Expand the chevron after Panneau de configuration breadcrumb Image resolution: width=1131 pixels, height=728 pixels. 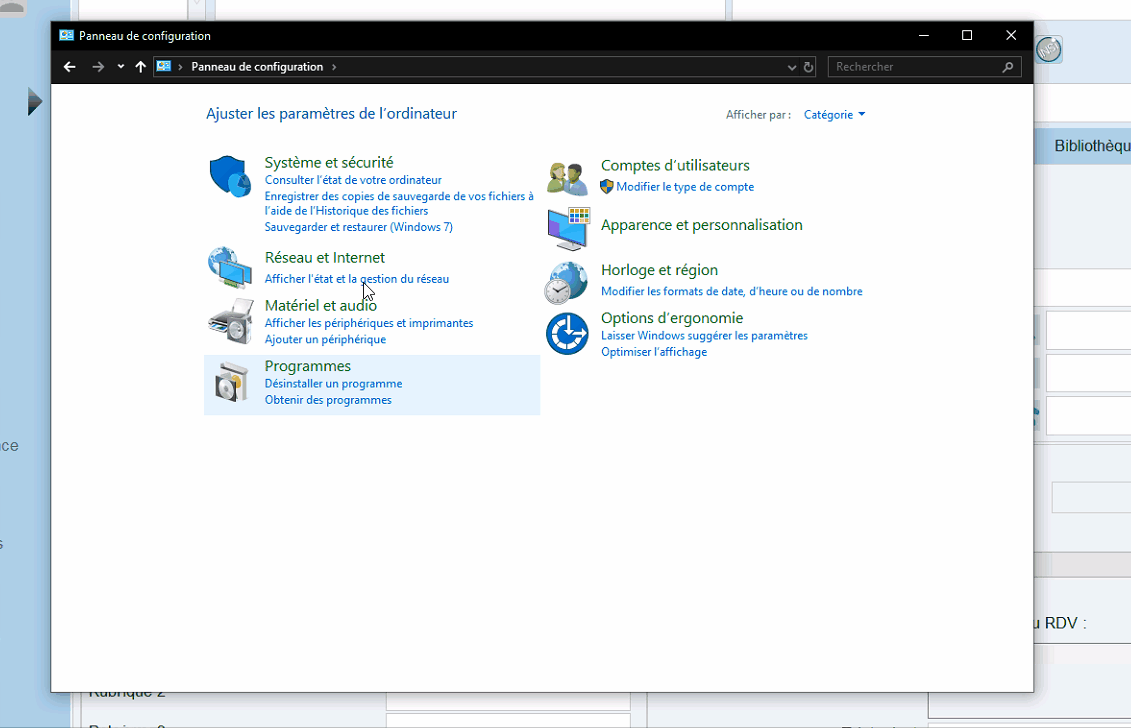coord(334,67)
